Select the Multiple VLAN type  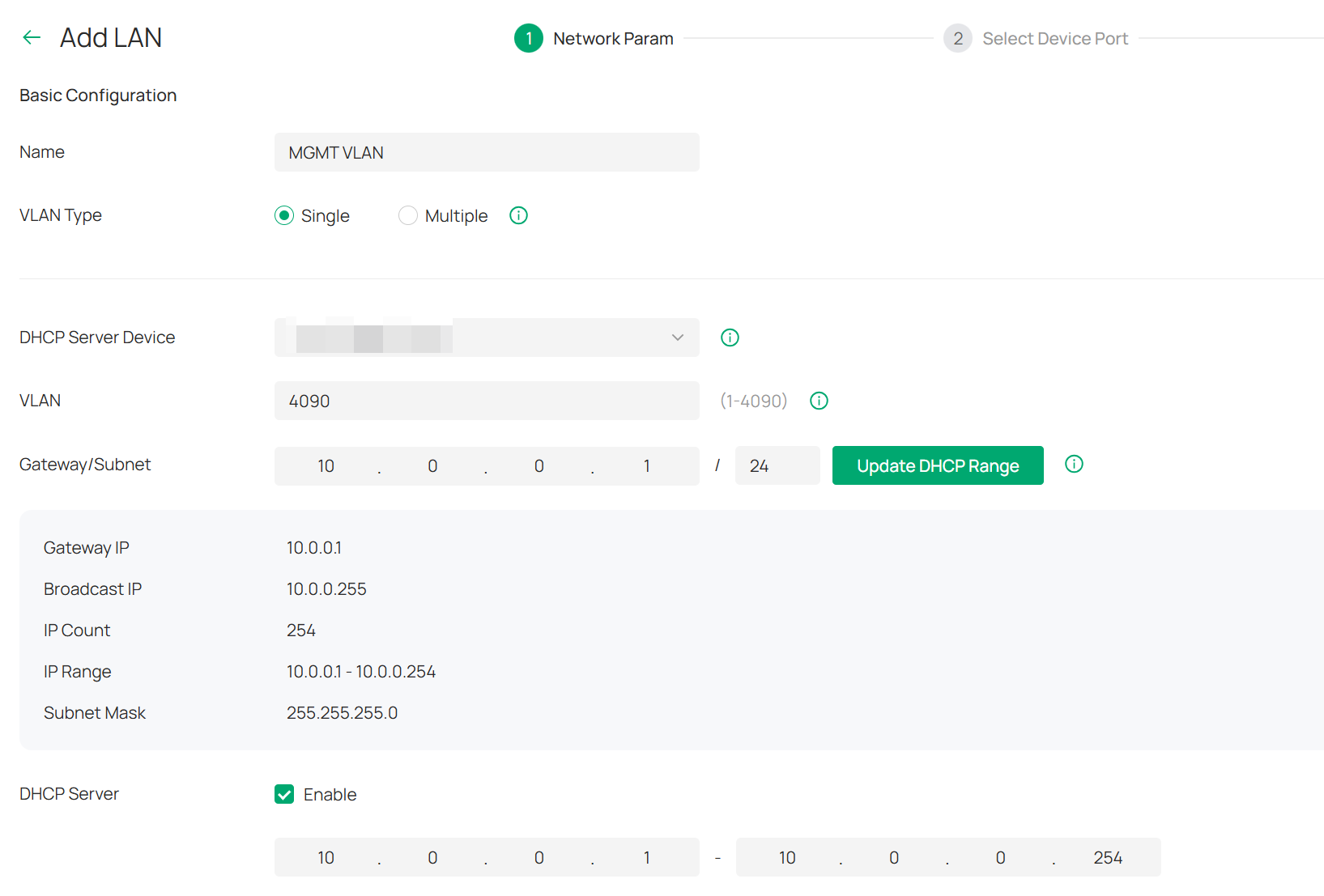coord(408,215)
